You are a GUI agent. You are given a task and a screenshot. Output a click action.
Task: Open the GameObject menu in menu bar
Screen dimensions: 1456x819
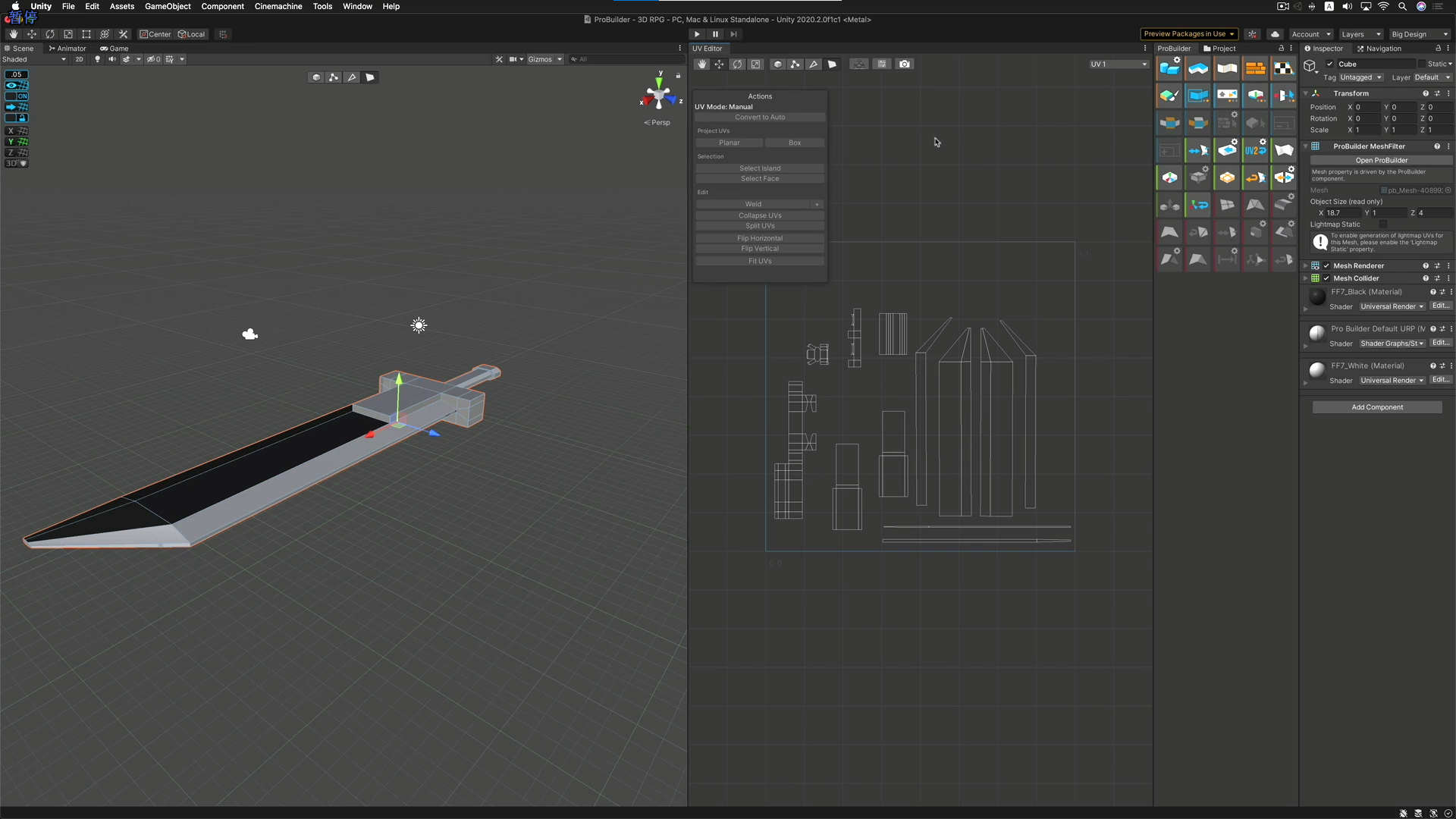(168, 6)
